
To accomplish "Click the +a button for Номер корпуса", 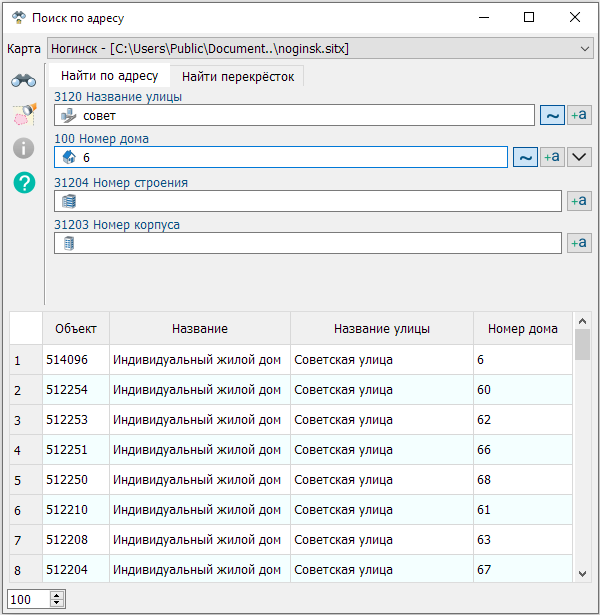I will 579,243.
